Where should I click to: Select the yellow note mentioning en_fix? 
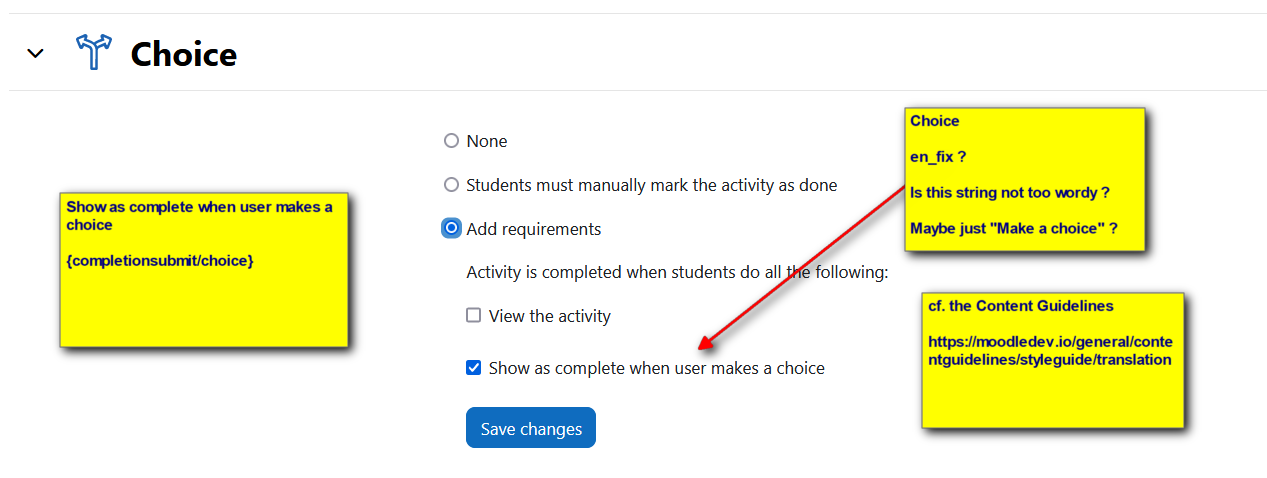click(x=1025, y=179)
